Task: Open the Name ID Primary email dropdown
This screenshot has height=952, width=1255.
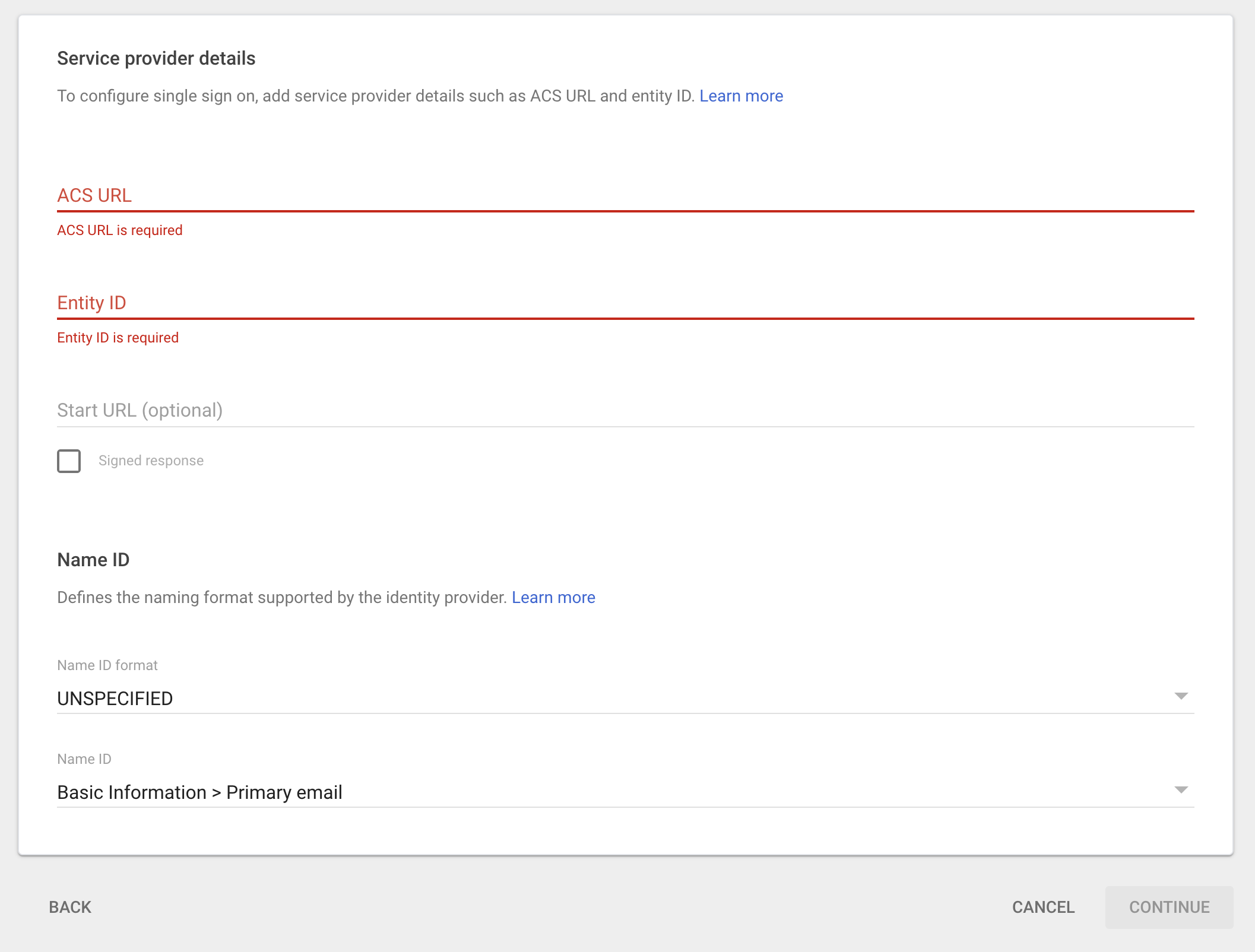Action: (x=625, y=792)
